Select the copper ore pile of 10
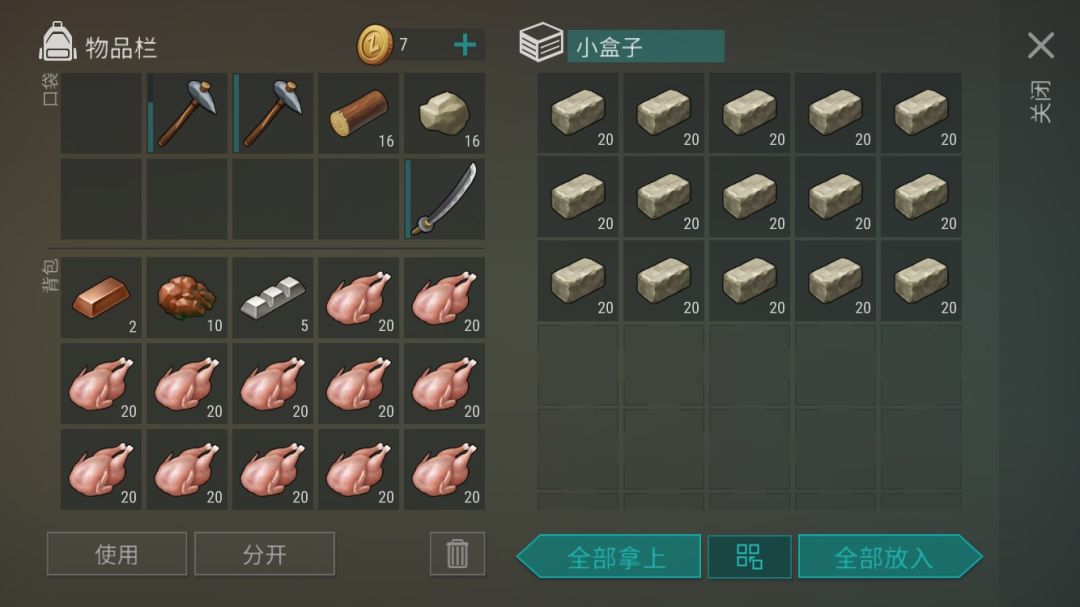 pyautogui.click(x=187, y=298)
